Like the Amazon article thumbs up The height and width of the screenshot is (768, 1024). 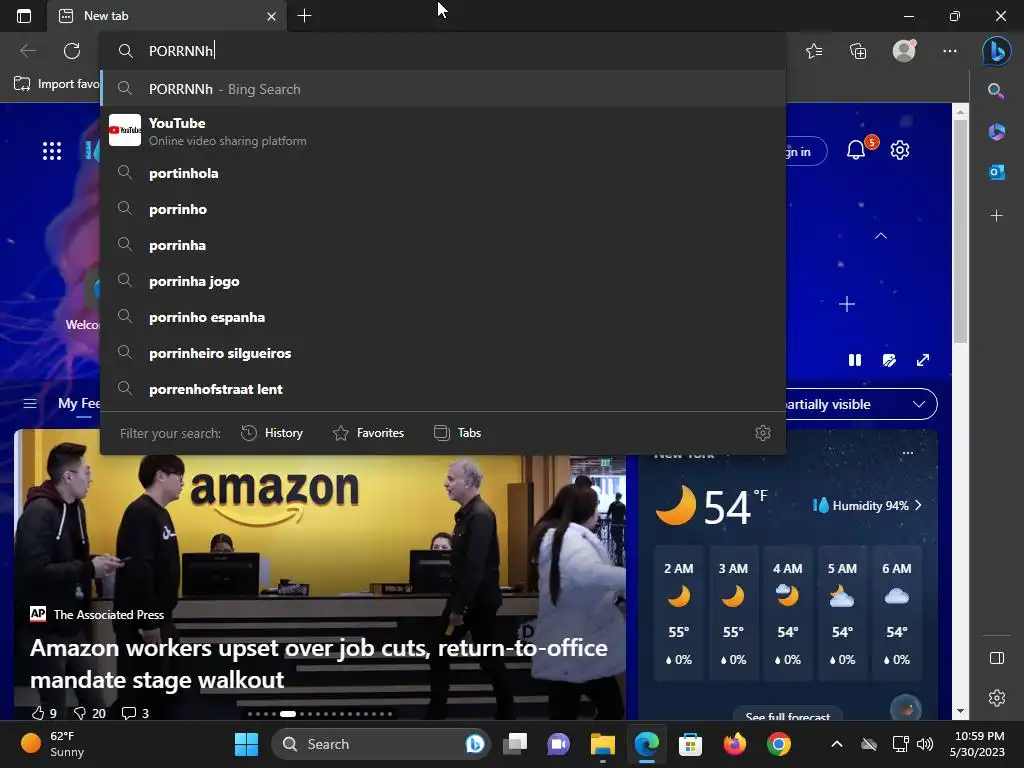click(44, 713)
